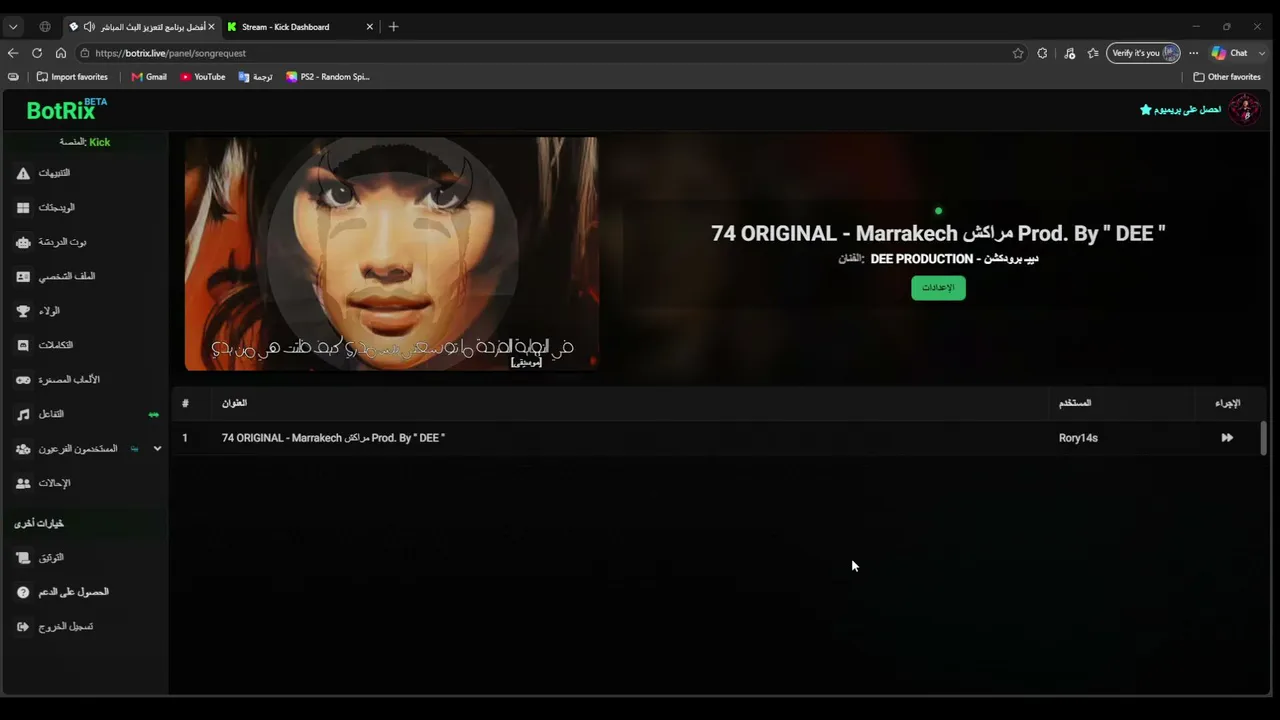Open the loyalty (الولاء) trophy icon
Image resolution: width=1280 pixels, height=720 pixels.
[x=23, y=311]
